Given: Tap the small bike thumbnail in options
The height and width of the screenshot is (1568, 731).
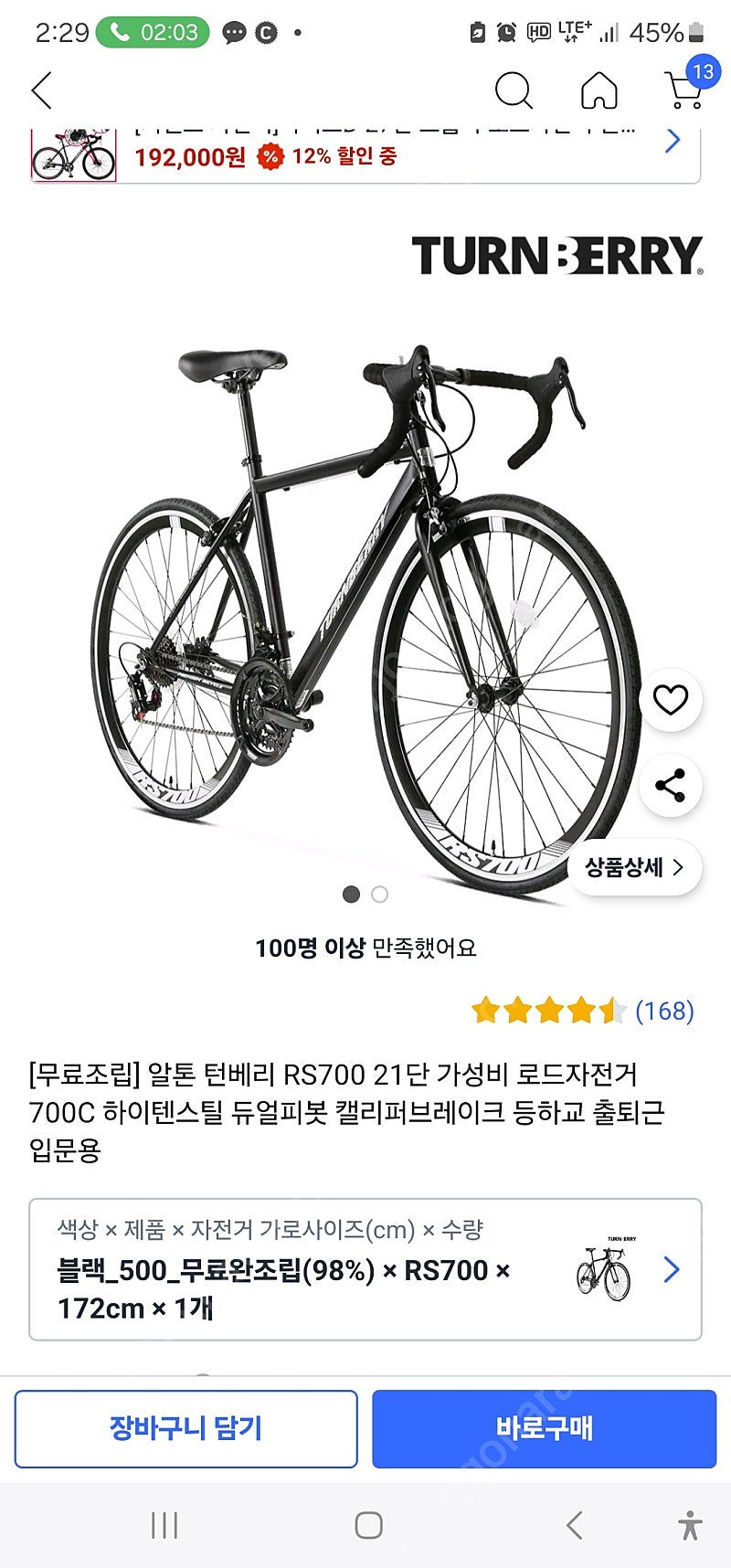Looking at the screenshot, I should [x=604, y=1269].
